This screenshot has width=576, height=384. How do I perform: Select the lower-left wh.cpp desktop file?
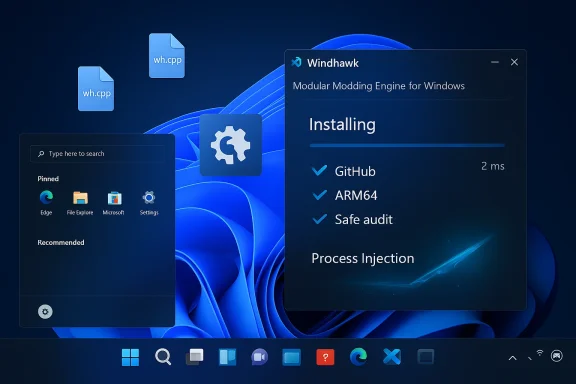(x=96, y=89)
